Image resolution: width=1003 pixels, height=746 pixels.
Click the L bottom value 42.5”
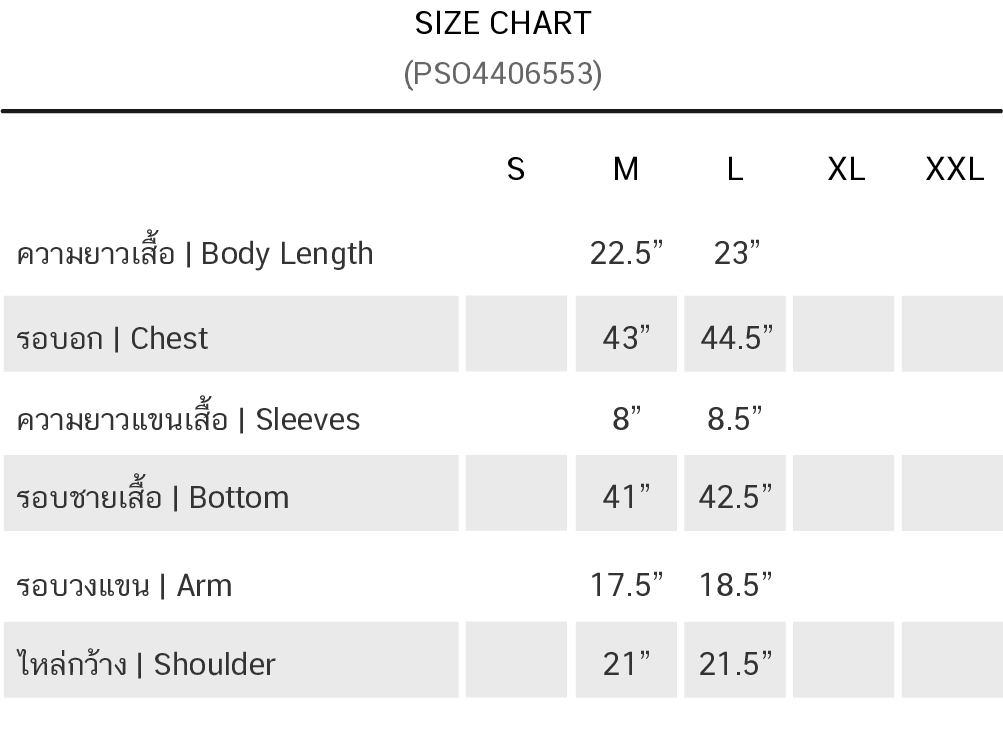pyautogui.click(x=736, y=497)
